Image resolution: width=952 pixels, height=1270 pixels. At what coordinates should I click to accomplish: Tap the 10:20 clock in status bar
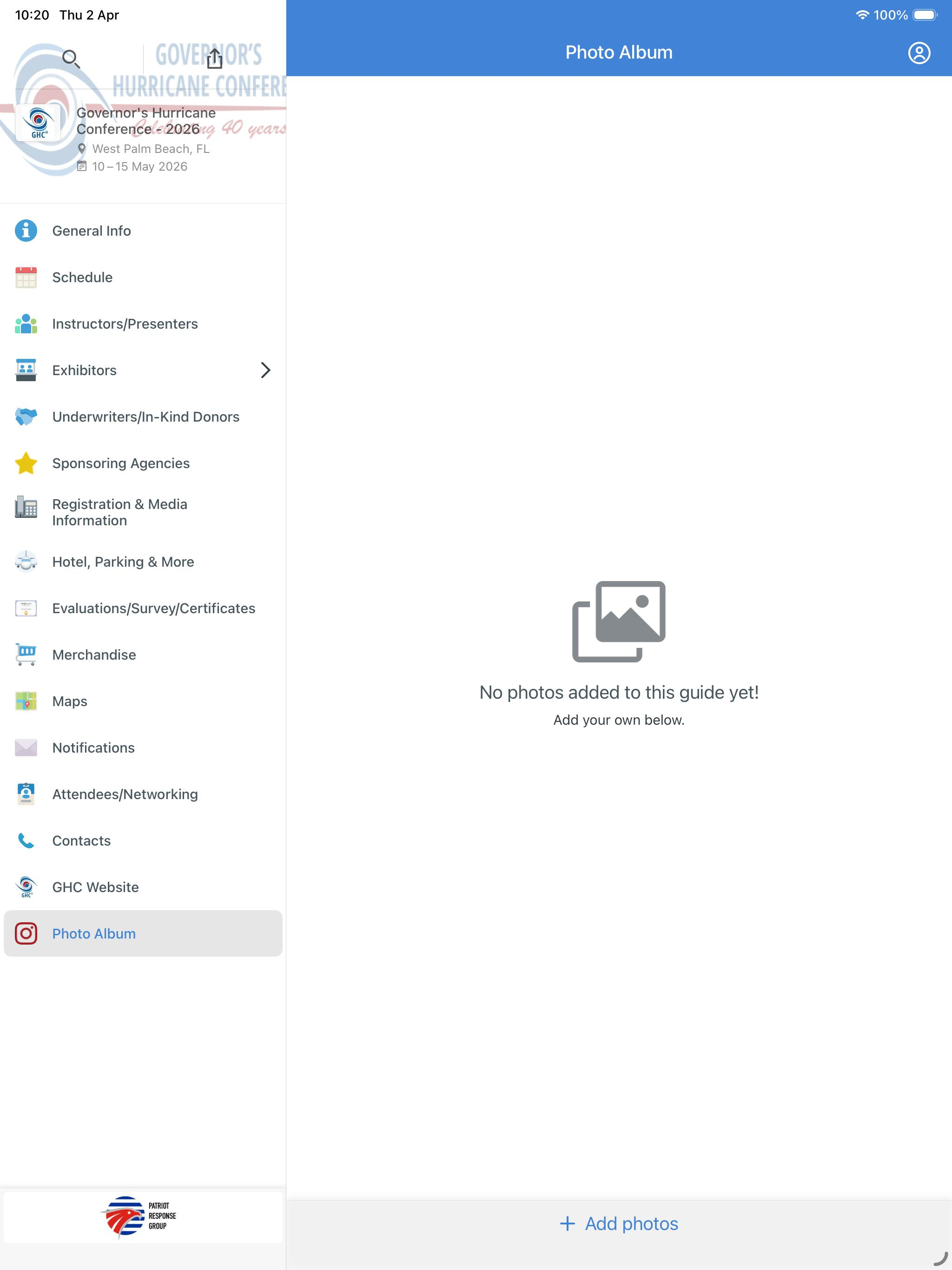click(x=32, y=15)
